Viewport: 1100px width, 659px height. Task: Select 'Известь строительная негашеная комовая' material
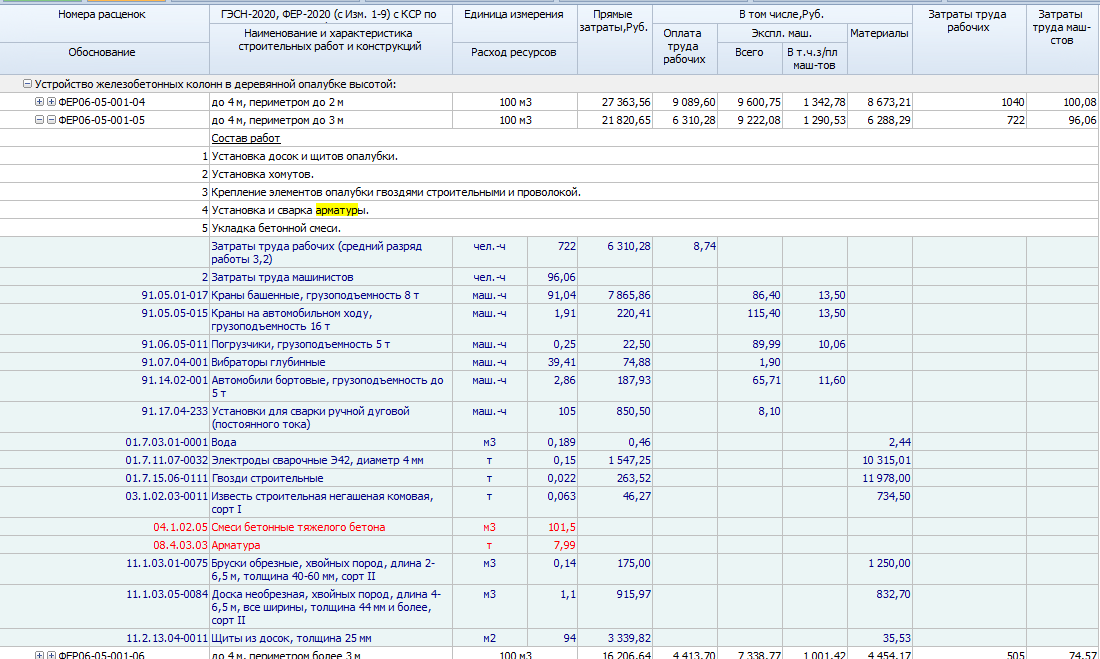click(322, 502)
